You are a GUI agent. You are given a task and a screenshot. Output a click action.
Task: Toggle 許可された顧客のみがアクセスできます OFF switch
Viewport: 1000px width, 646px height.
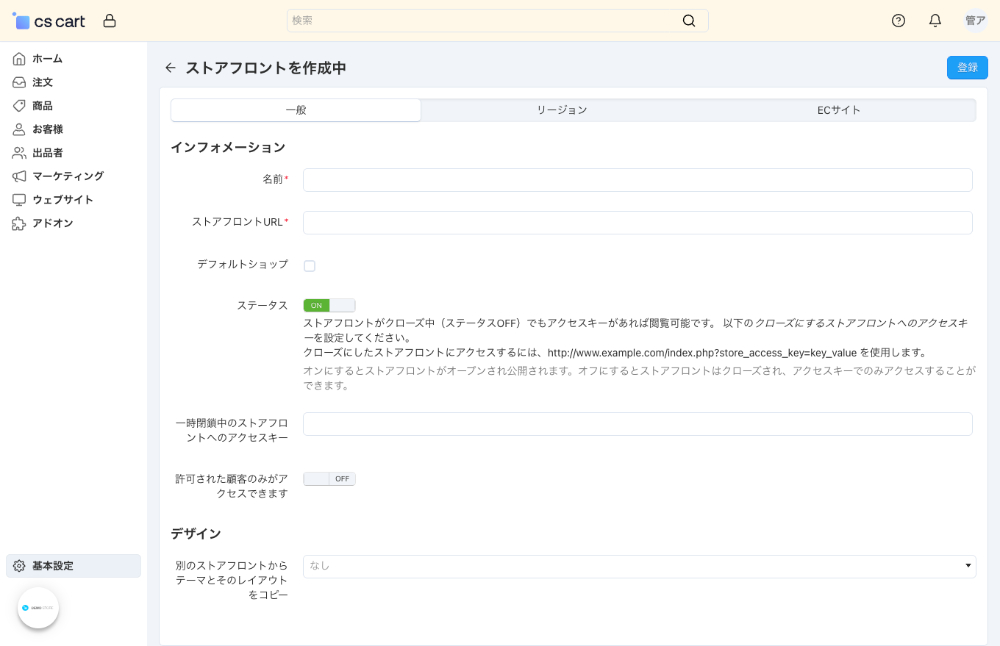[x=329, y=479]
